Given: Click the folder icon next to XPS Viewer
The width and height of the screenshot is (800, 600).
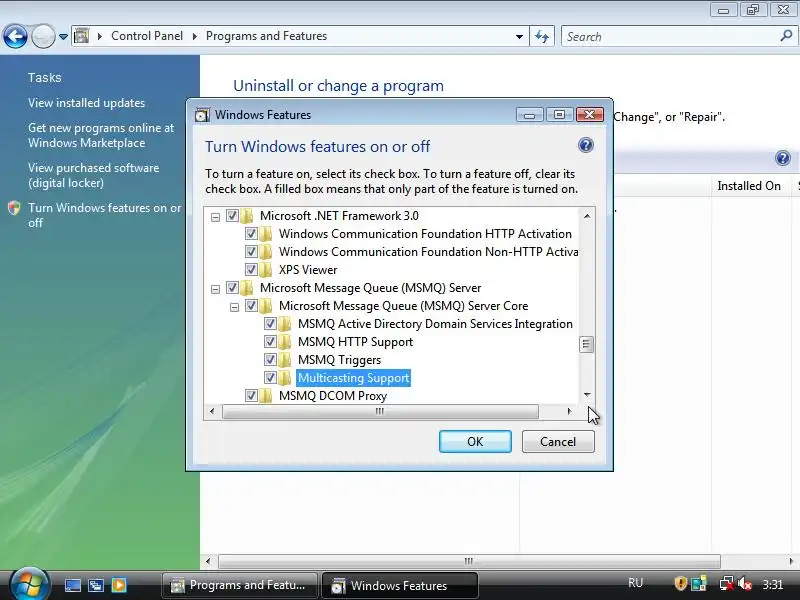Looking at the screenshot, I should [265, 269].
